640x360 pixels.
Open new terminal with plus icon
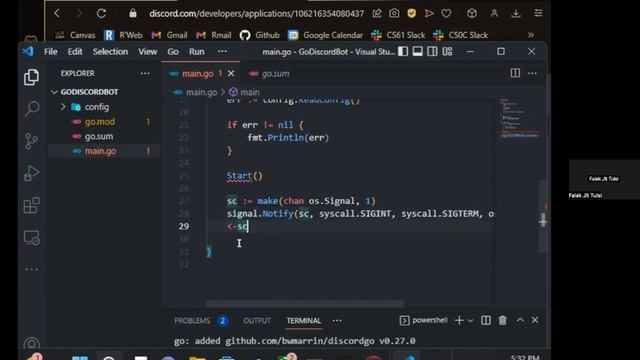pyautogui.click(x=459, y=320)
